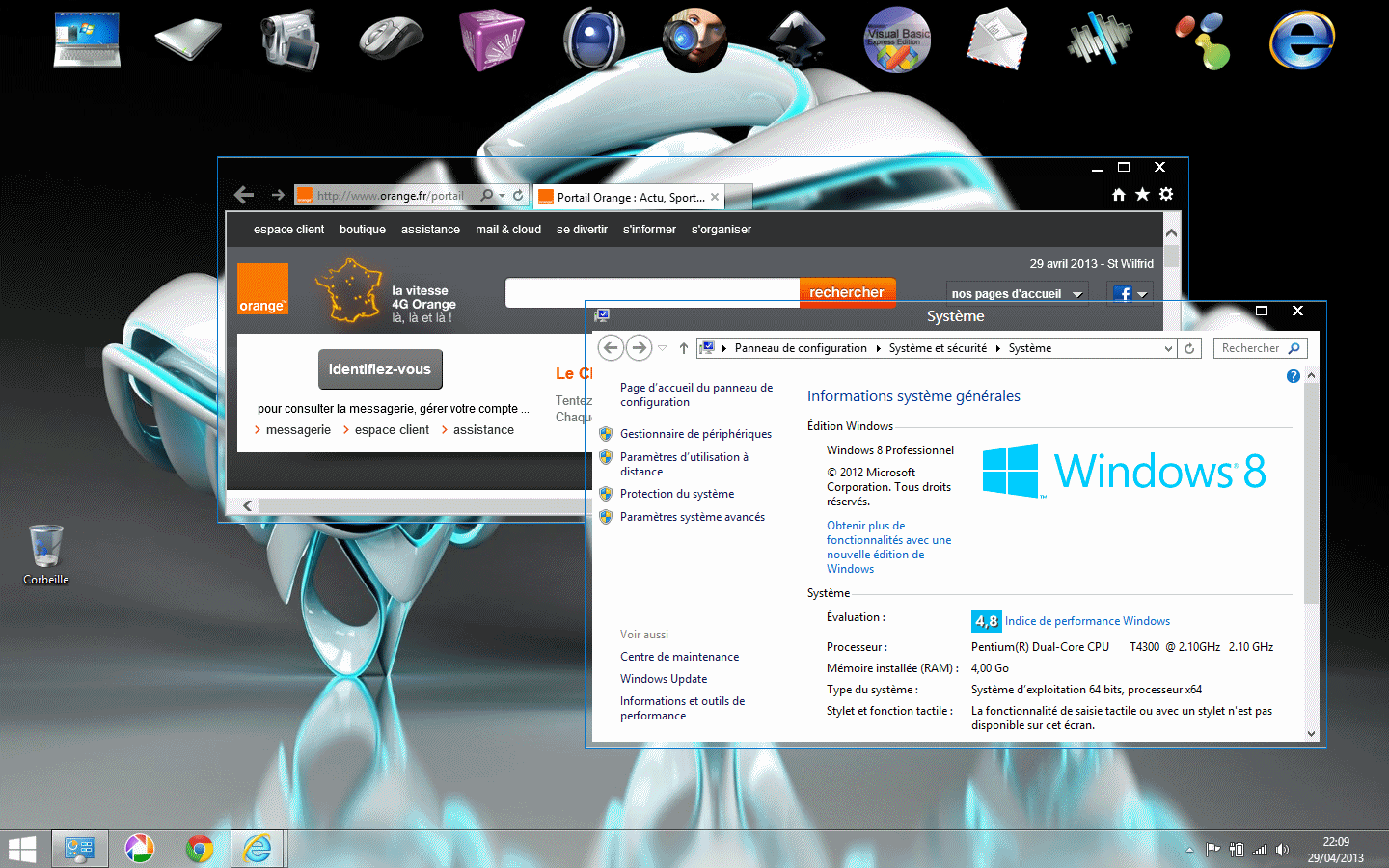Expand the nos pages d'accueil dropdown

tap(1077, 294)
